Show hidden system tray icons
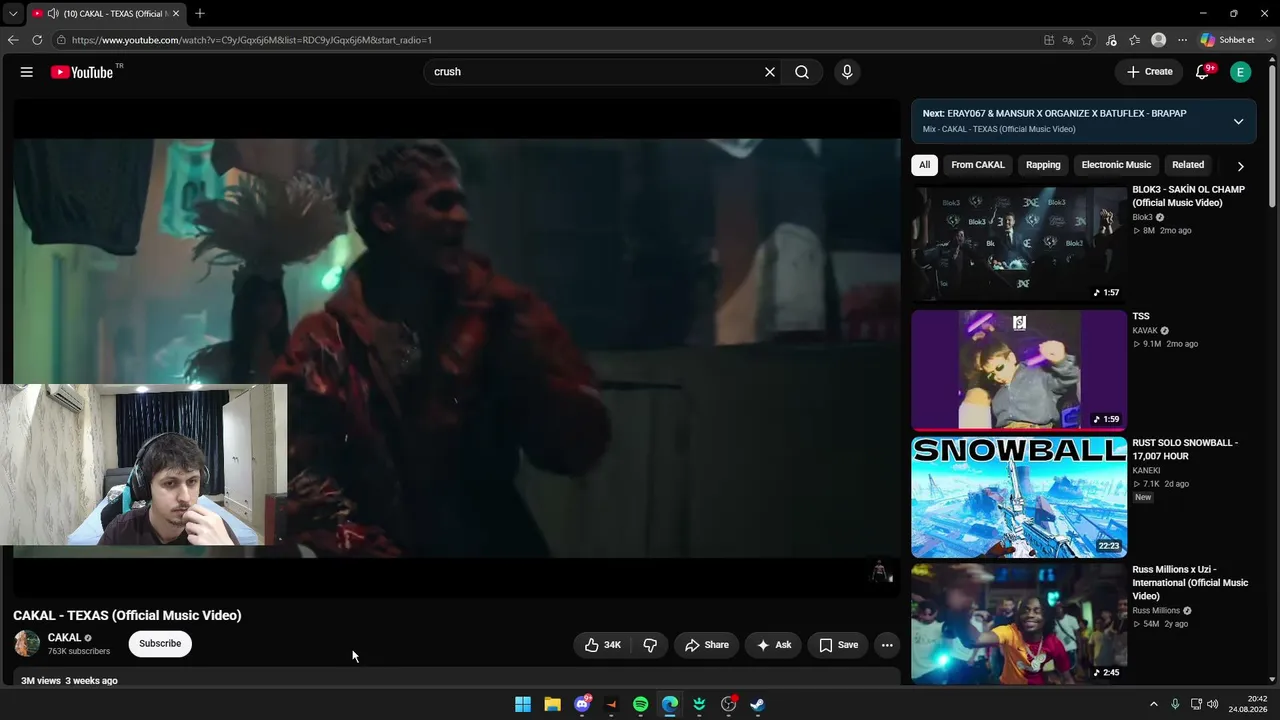Image resolution: width=1280 pixels, height=720 pixels. pos(1153,704)
